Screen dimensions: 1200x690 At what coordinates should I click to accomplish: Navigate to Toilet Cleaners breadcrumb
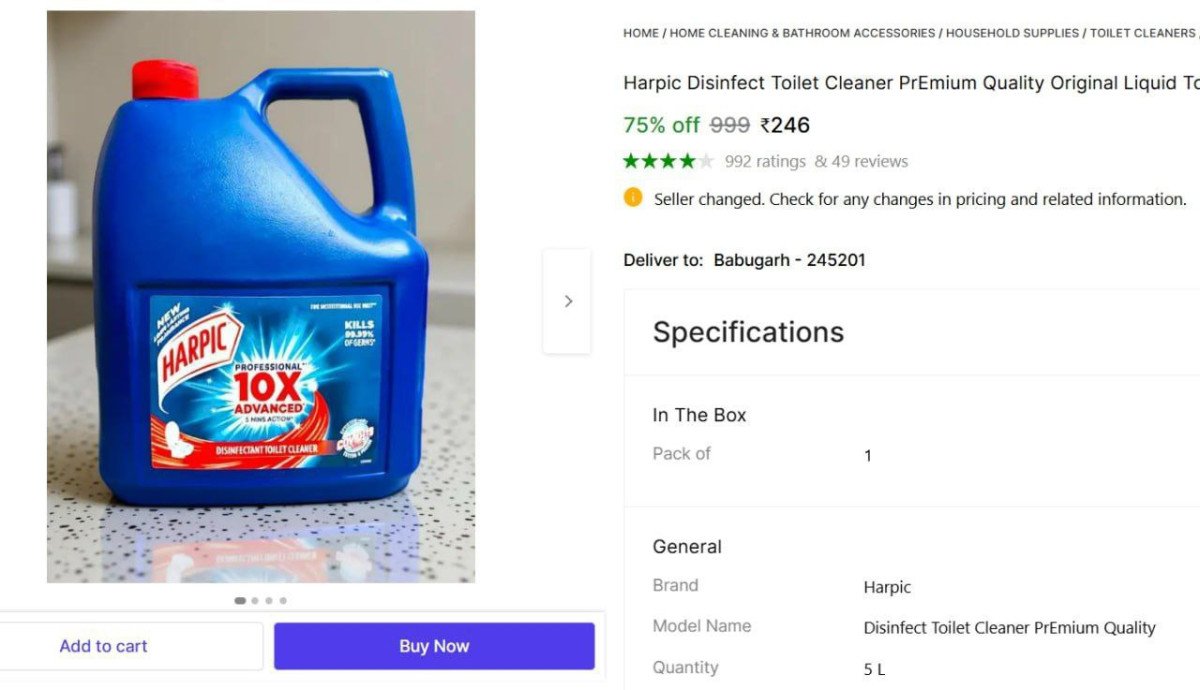[1142, 33]
